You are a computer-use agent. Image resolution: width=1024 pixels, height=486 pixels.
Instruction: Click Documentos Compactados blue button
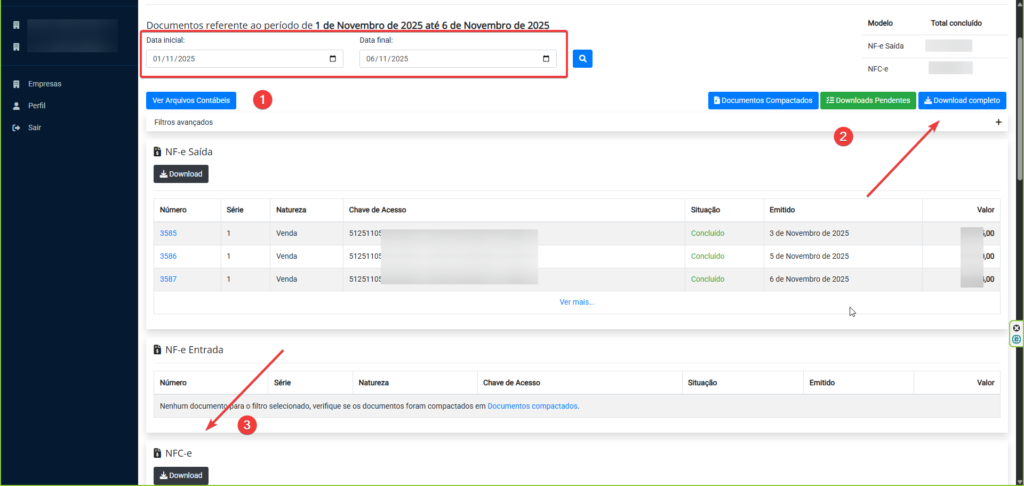762,101
